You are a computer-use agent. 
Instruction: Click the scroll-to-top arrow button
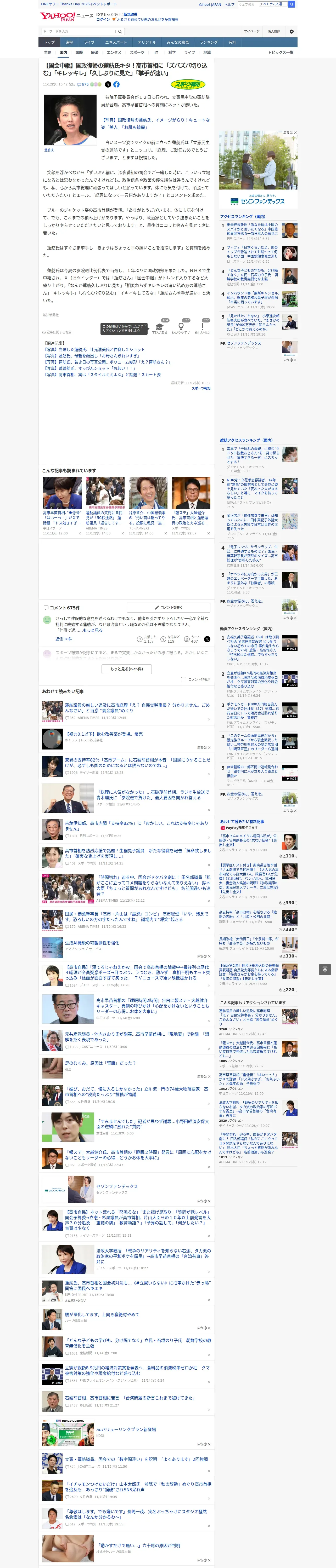[325, 969]
